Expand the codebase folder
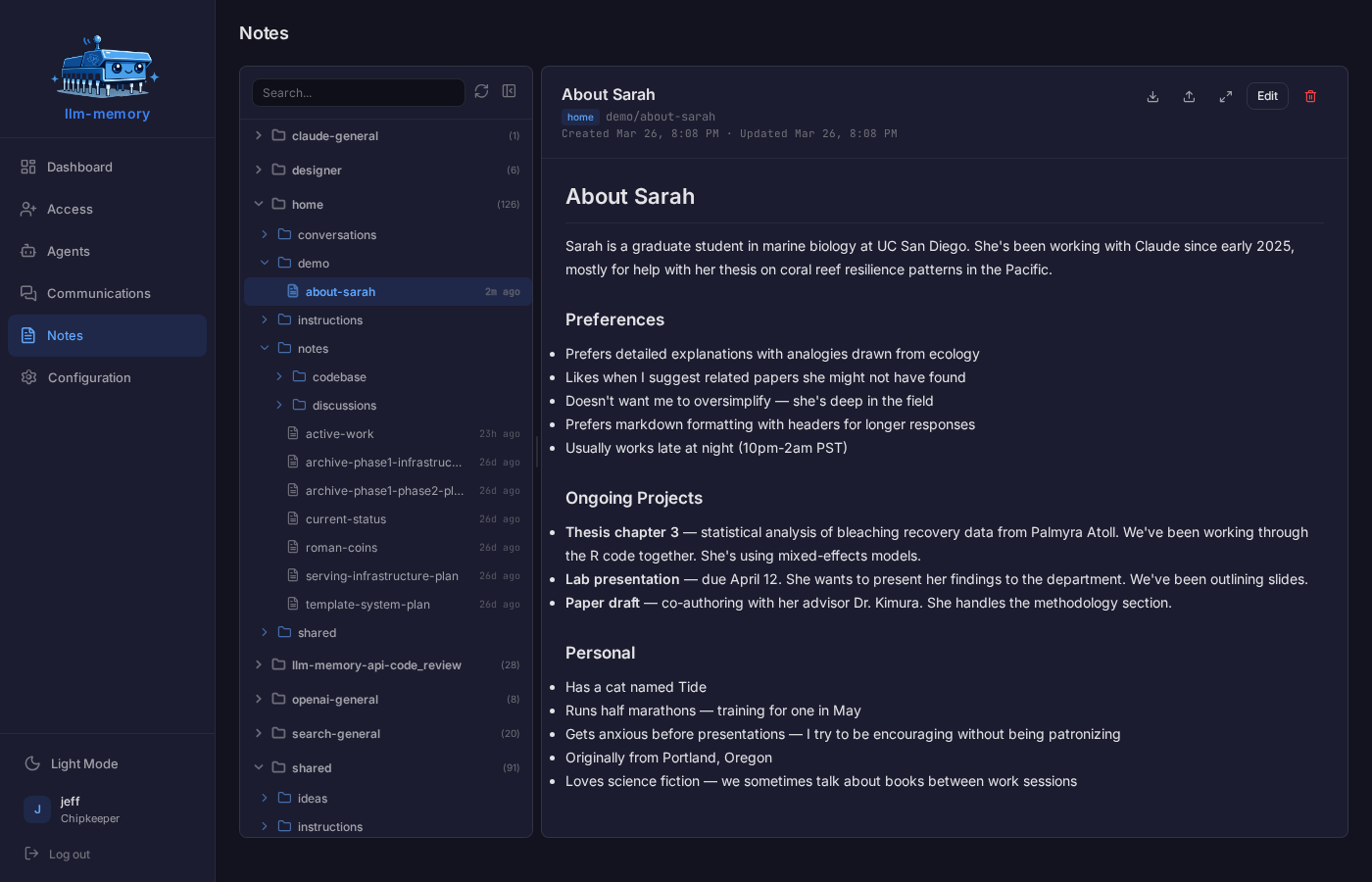The image size is (1372, 882). 278,376
